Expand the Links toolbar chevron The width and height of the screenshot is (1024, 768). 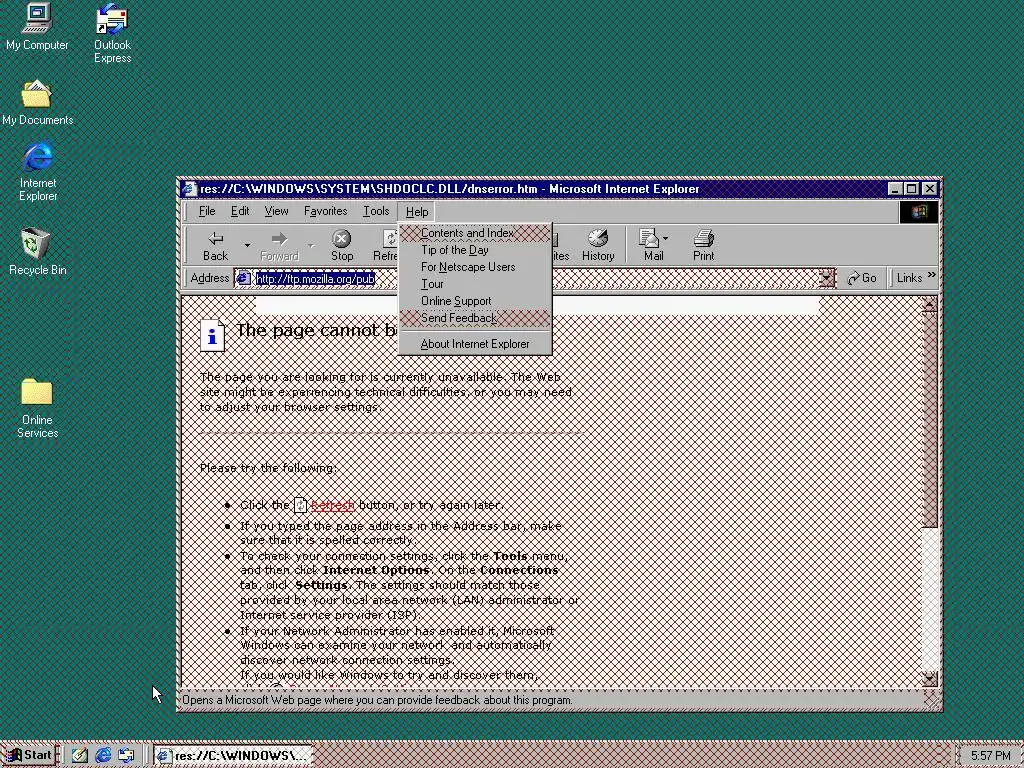point(931,276)
